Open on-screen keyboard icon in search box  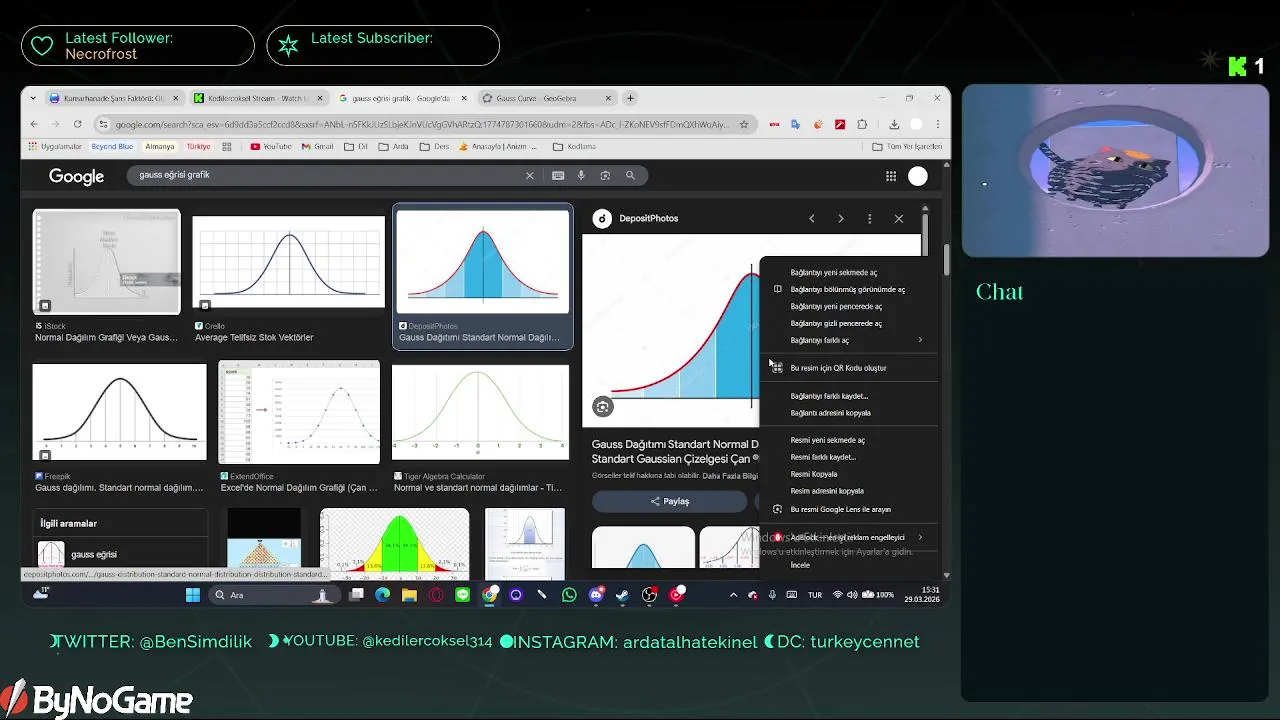[558, 175]
